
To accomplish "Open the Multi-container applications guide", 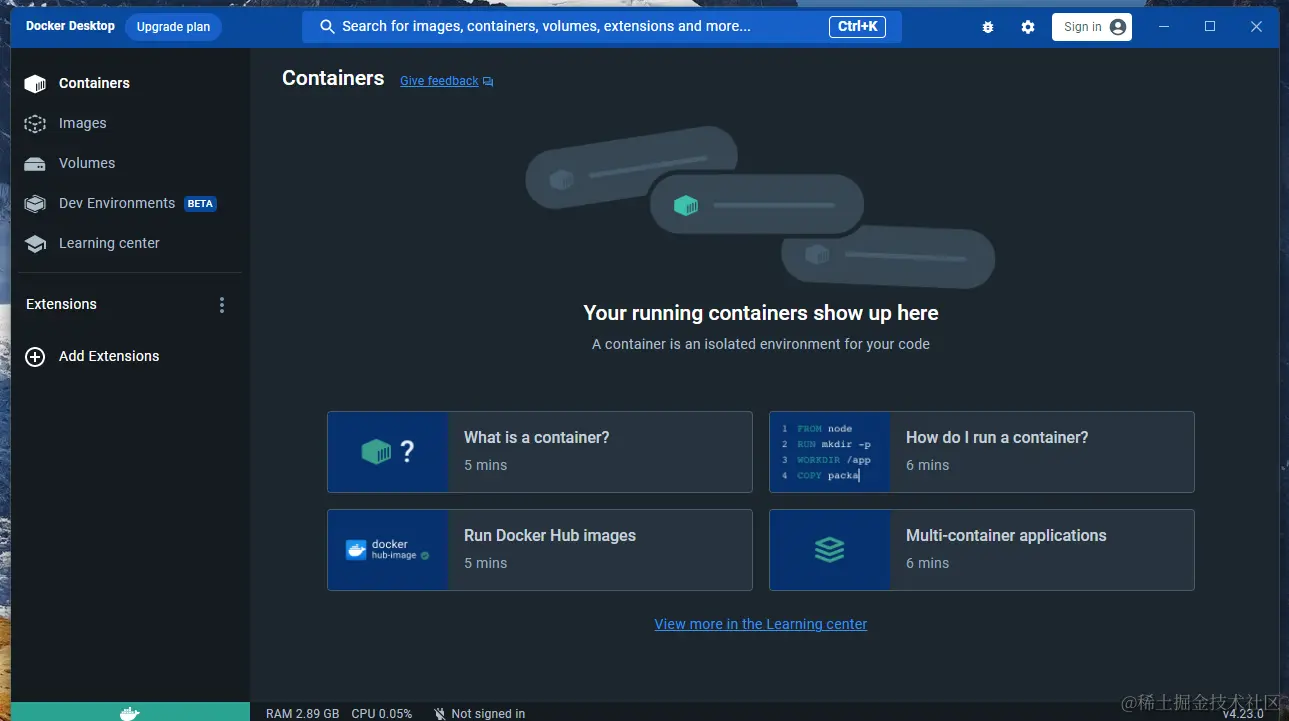I will 982,550.
